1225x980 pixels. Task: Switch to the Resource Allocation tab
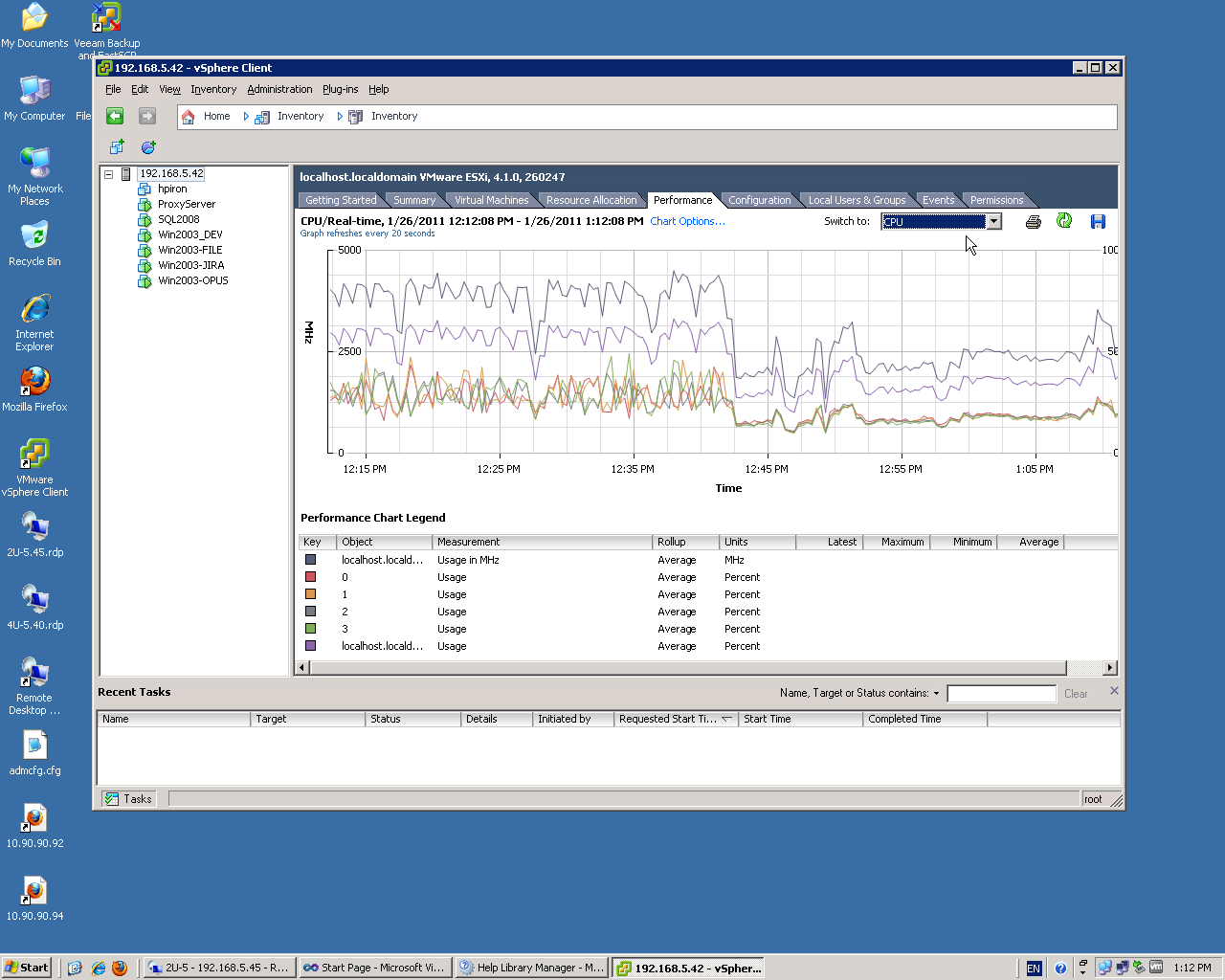590,200
